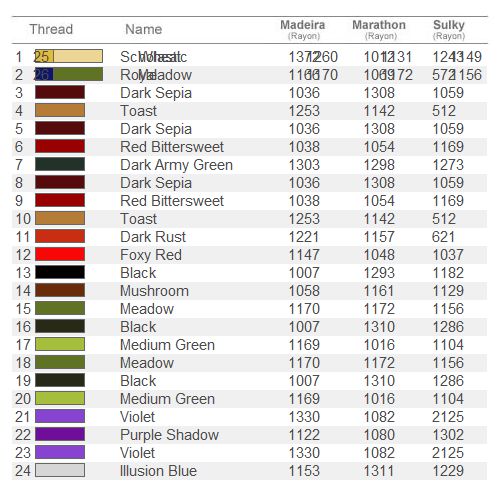This screenshot has height=492, width=500.
Task: Click Sulky code 1302 for Purple Shadow
Action: (x=448, y=435)
